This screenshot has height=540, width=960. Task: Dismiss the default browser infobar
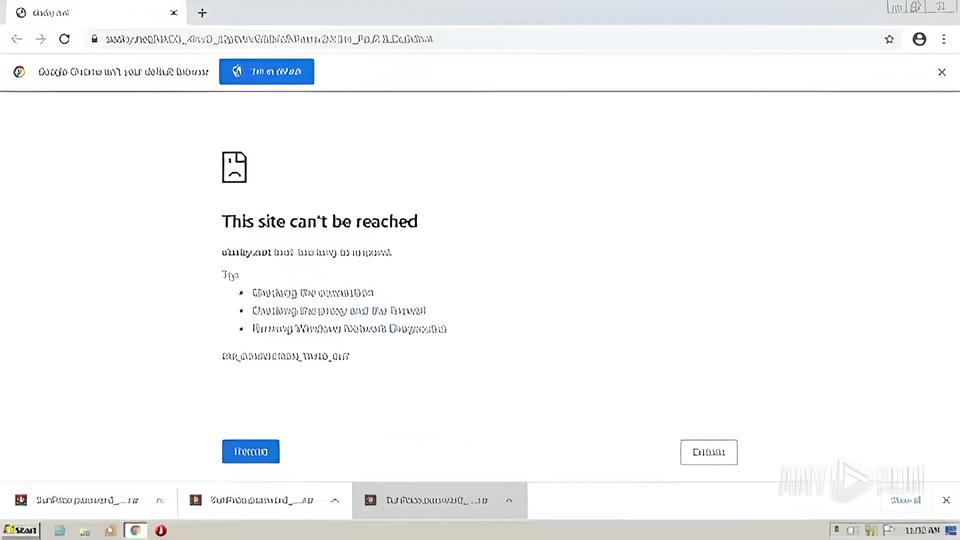pos(942,72)
